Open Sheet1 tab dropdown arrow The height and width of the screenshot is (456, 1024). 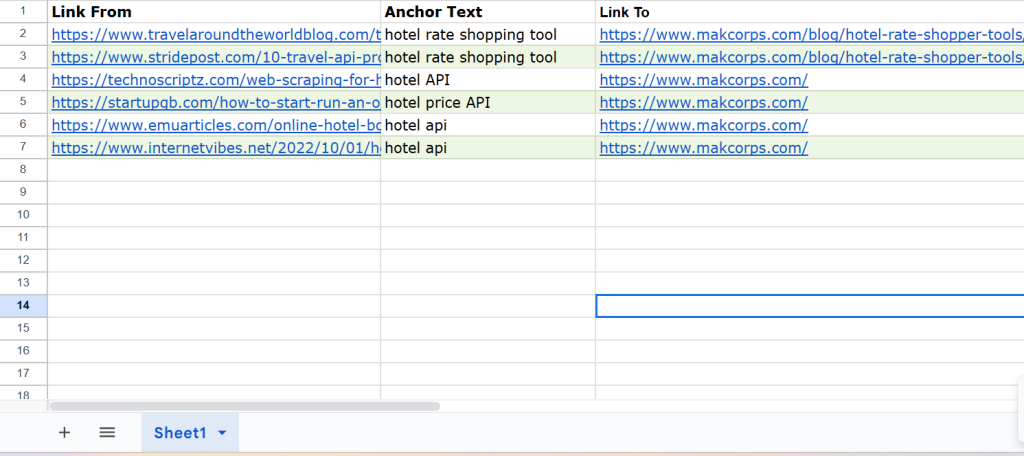[222, 433]
